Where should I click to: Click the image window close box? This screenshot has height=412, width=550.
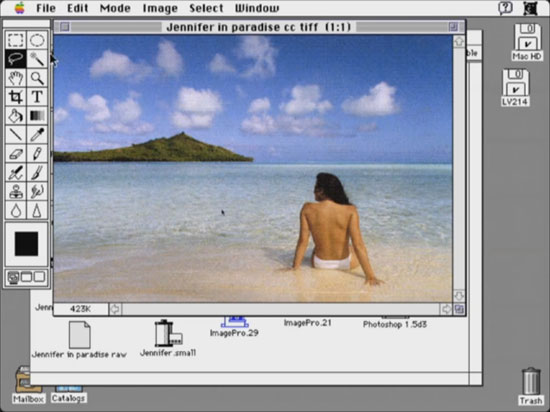pos(65,27)
